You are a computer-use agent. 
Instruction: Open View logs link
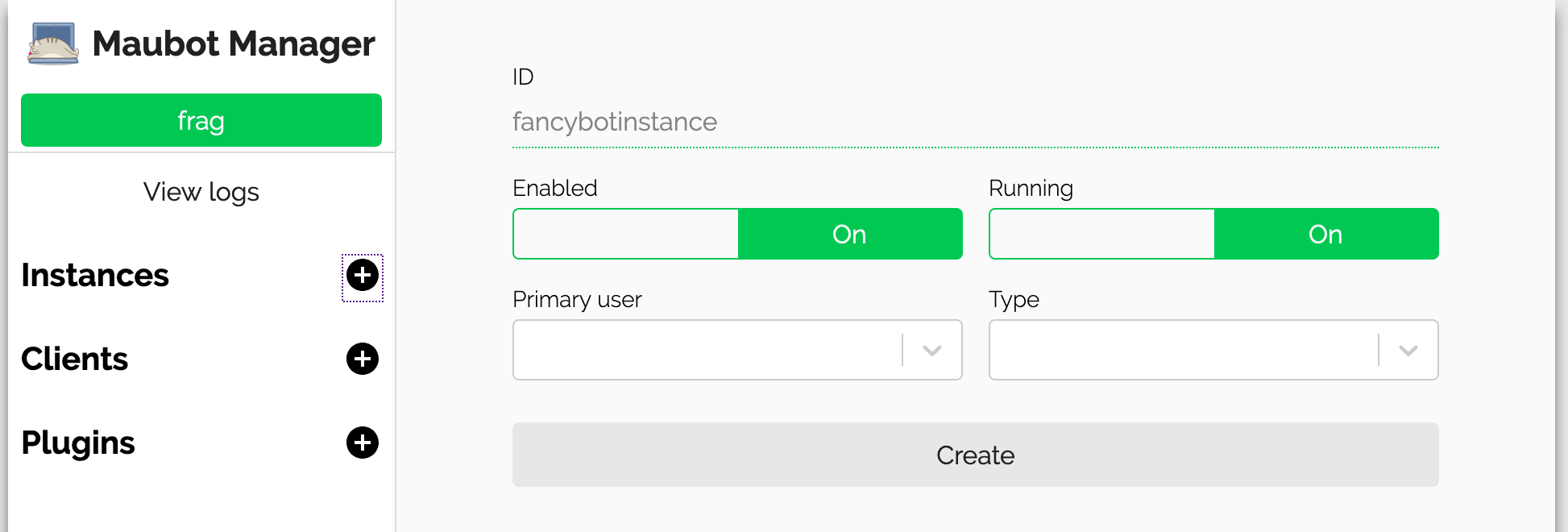[x=201, y=192]
